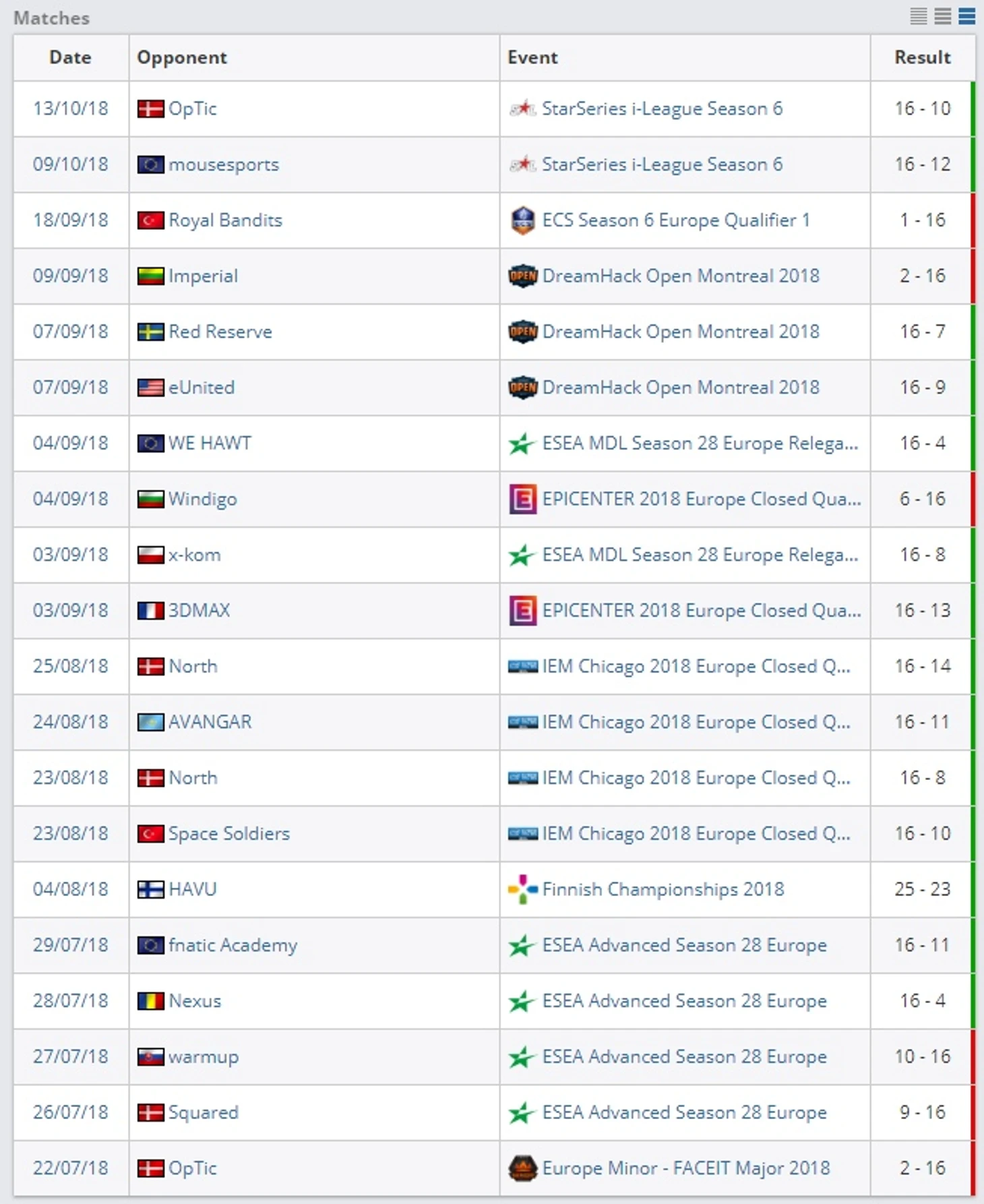Screen dimensions: 984x1204
Task: Click the Slovakia flag next to warmup
Action: tap(150, 1057)
